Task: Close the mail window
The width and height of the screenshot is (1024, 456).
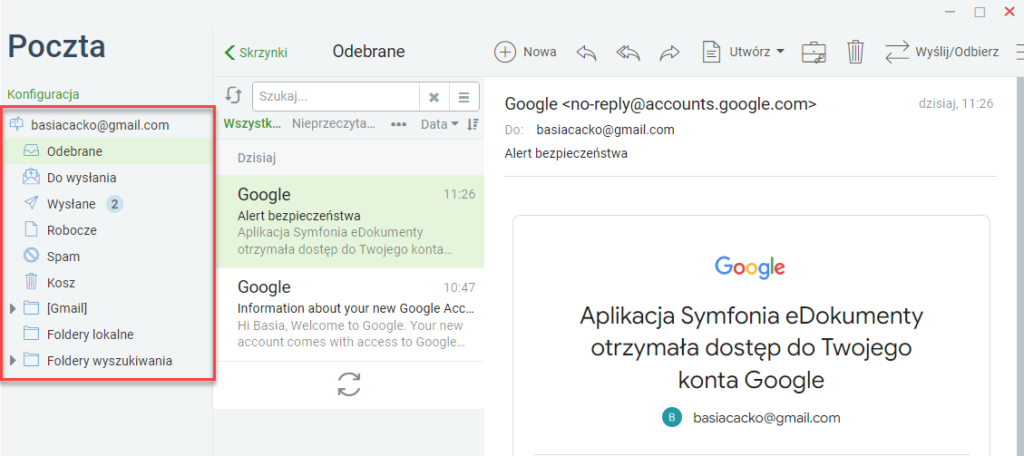Action: click(1009, 11)
